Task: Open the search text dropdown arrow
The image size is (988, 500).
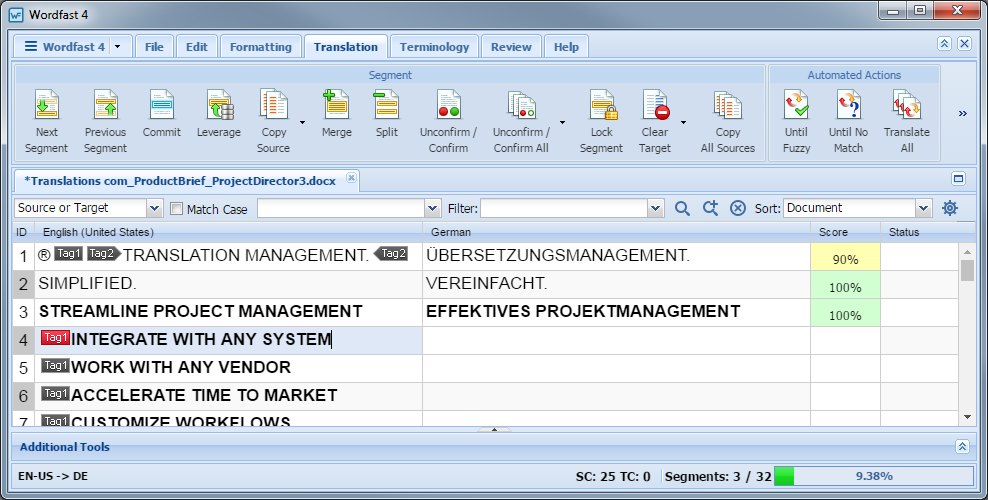Action: [x=432, y=208]
